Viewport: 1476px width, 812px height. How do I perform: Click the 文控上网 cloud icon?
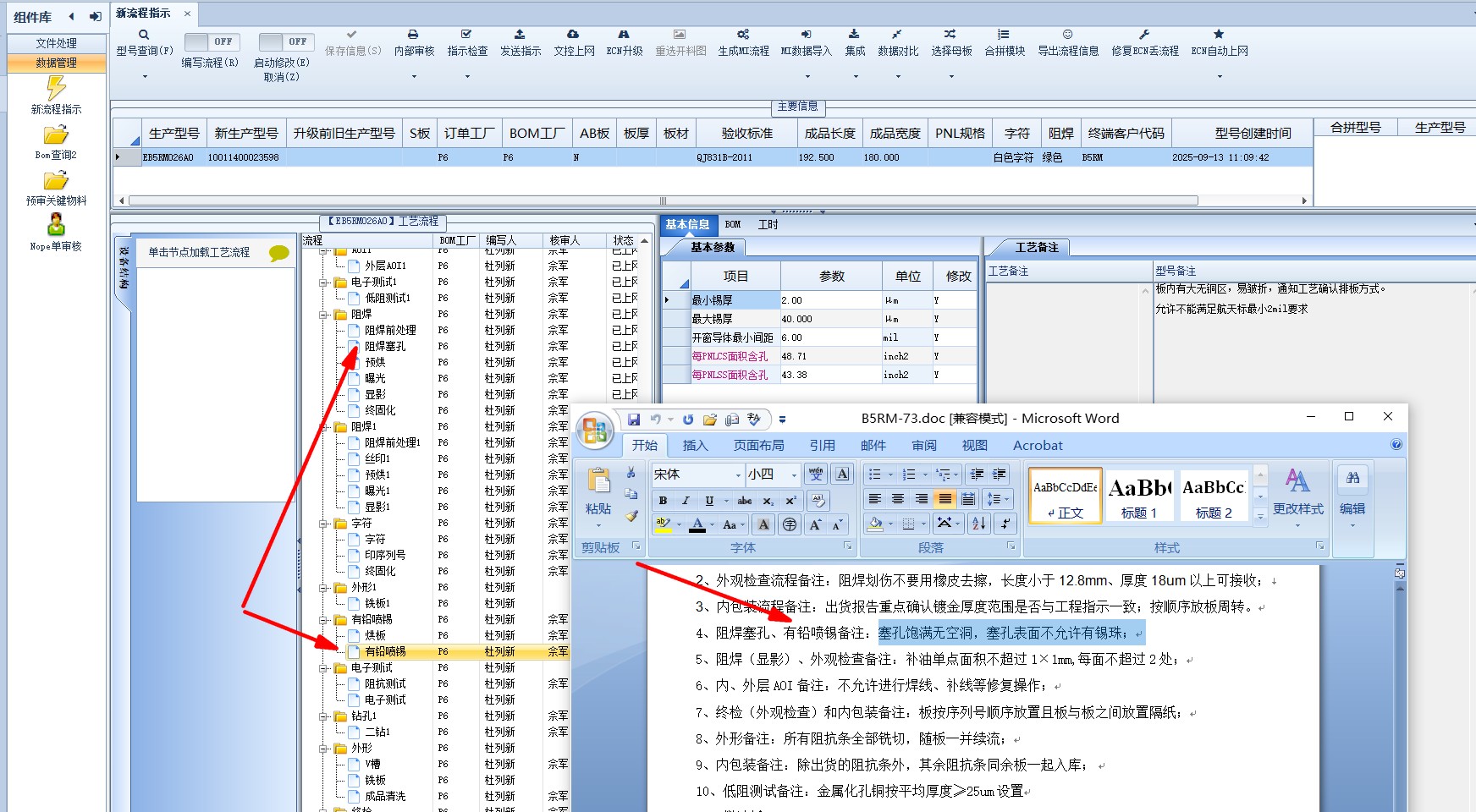pos(573,35)
